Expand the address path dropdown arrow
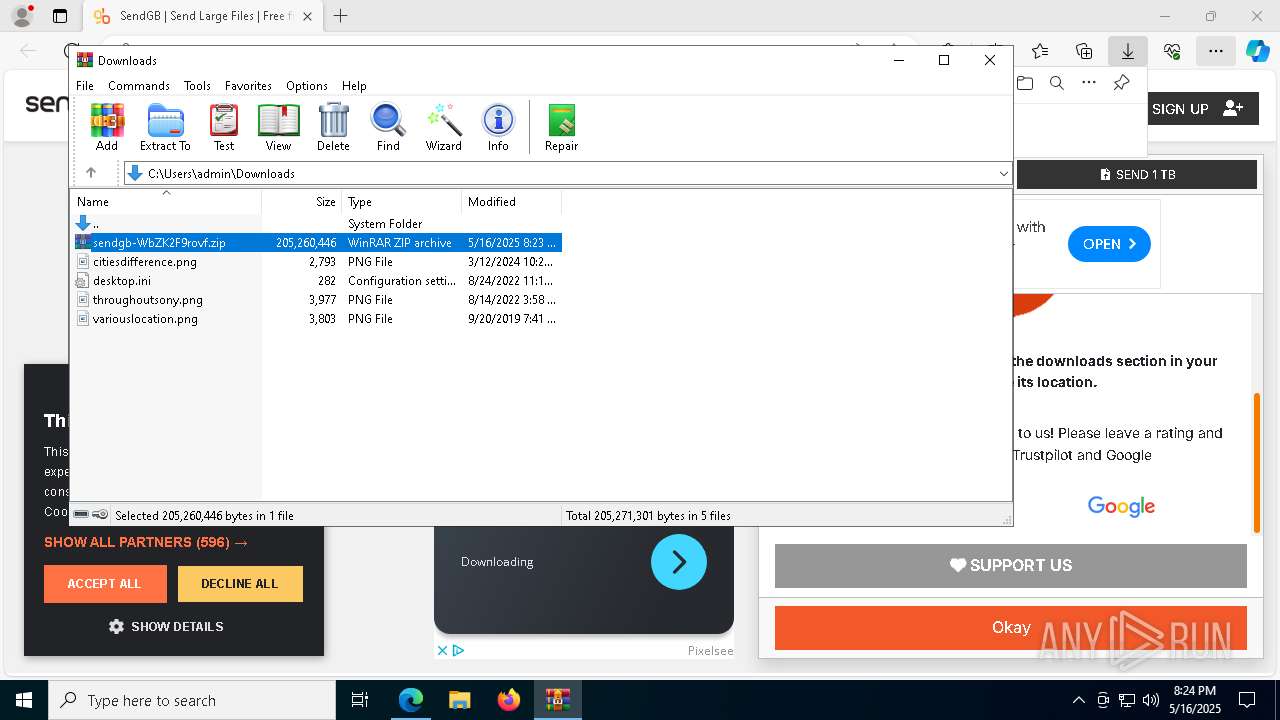Viewport: 1280px width, 720px height. tap(1003, 173)
